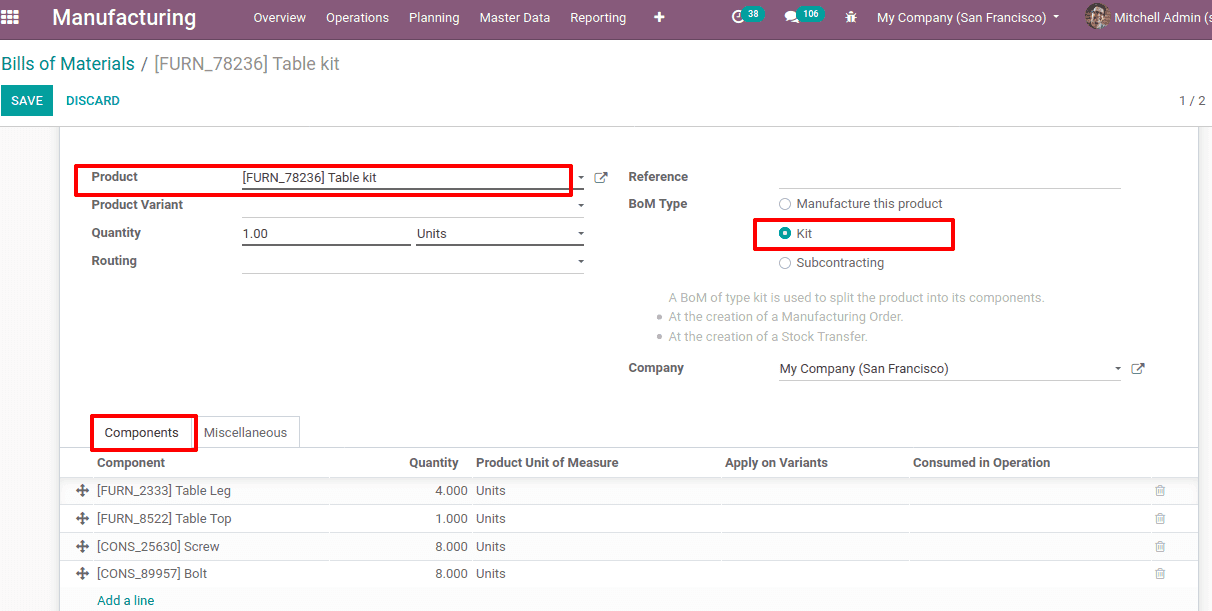Select the Subcontracting radio button

tap(785, 263)
